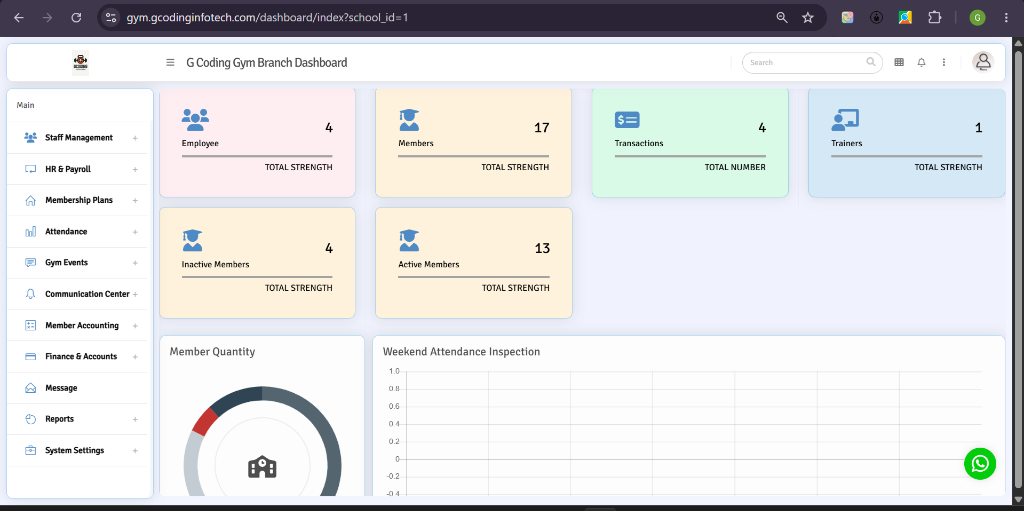Go back with the browser back arrow
This screenshot has height=511, width=1024.
pyautogui.click(x=18, y=18)
